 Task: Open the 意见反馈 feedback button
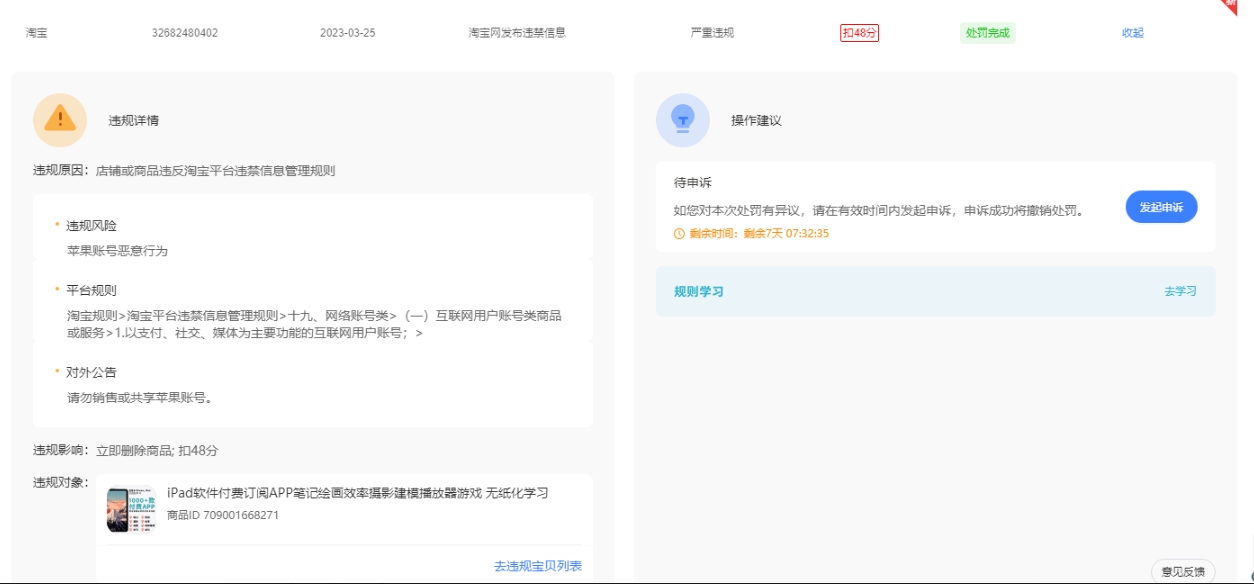1183,572
